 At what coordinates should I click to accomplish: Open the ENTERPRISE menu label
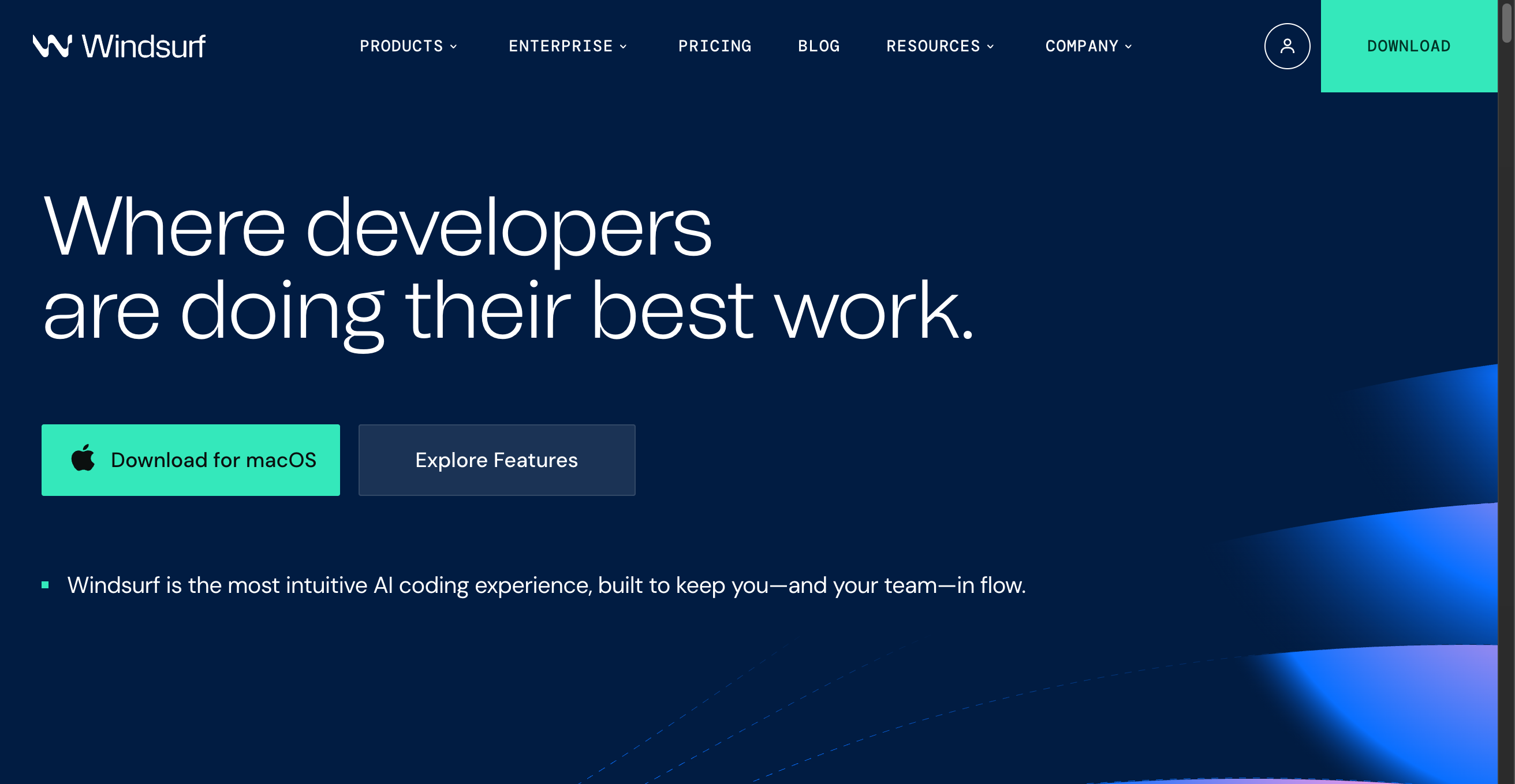point(561,46)
